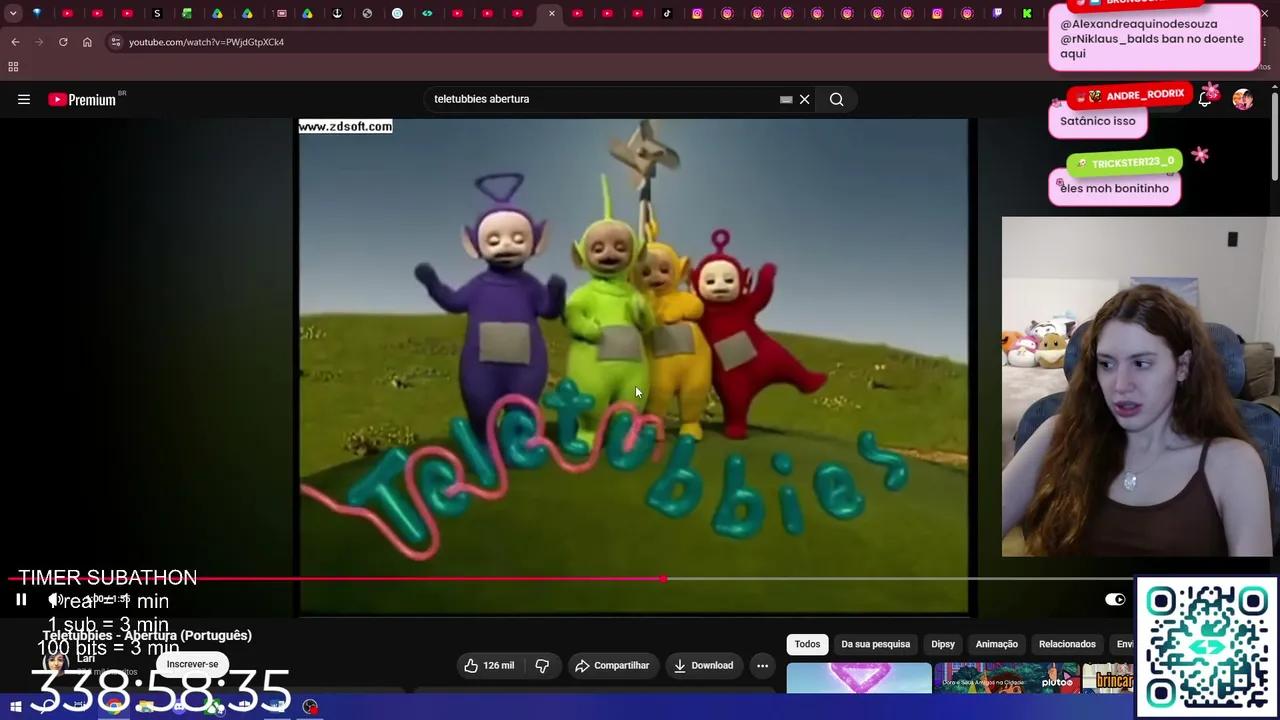This screenshot has height=720, width=1280.
Task: Open the Lari channel name link
Action: [x=86, y=658]
